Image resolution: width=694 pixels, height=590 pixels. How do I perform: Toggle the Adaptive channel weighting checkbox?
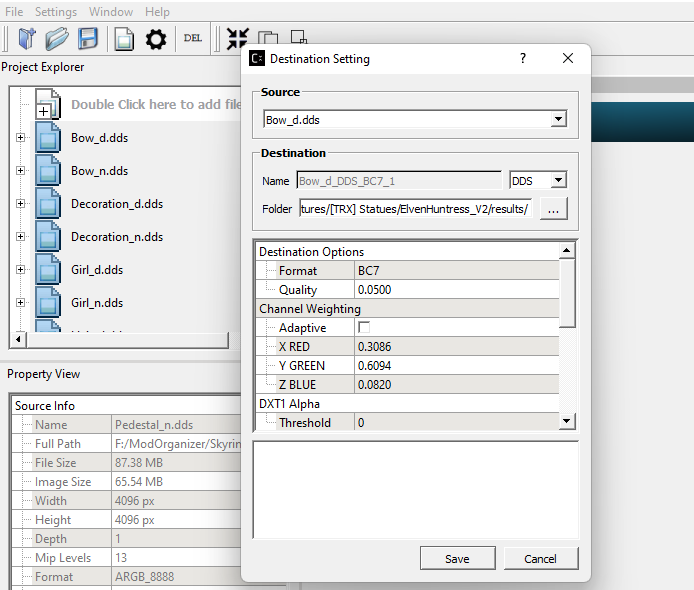coord(364,328)
